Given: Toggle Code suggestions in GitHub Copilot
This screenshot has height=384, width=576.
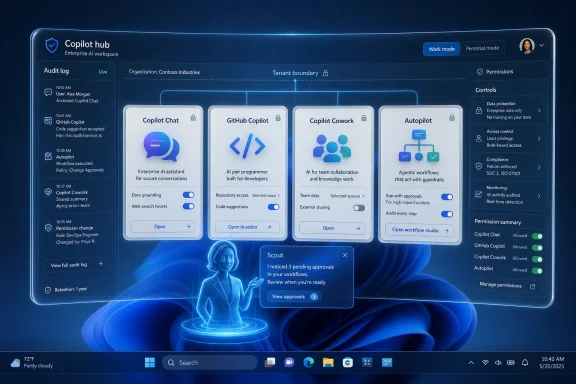Looking at the screenshot, I should pos(274,207).
